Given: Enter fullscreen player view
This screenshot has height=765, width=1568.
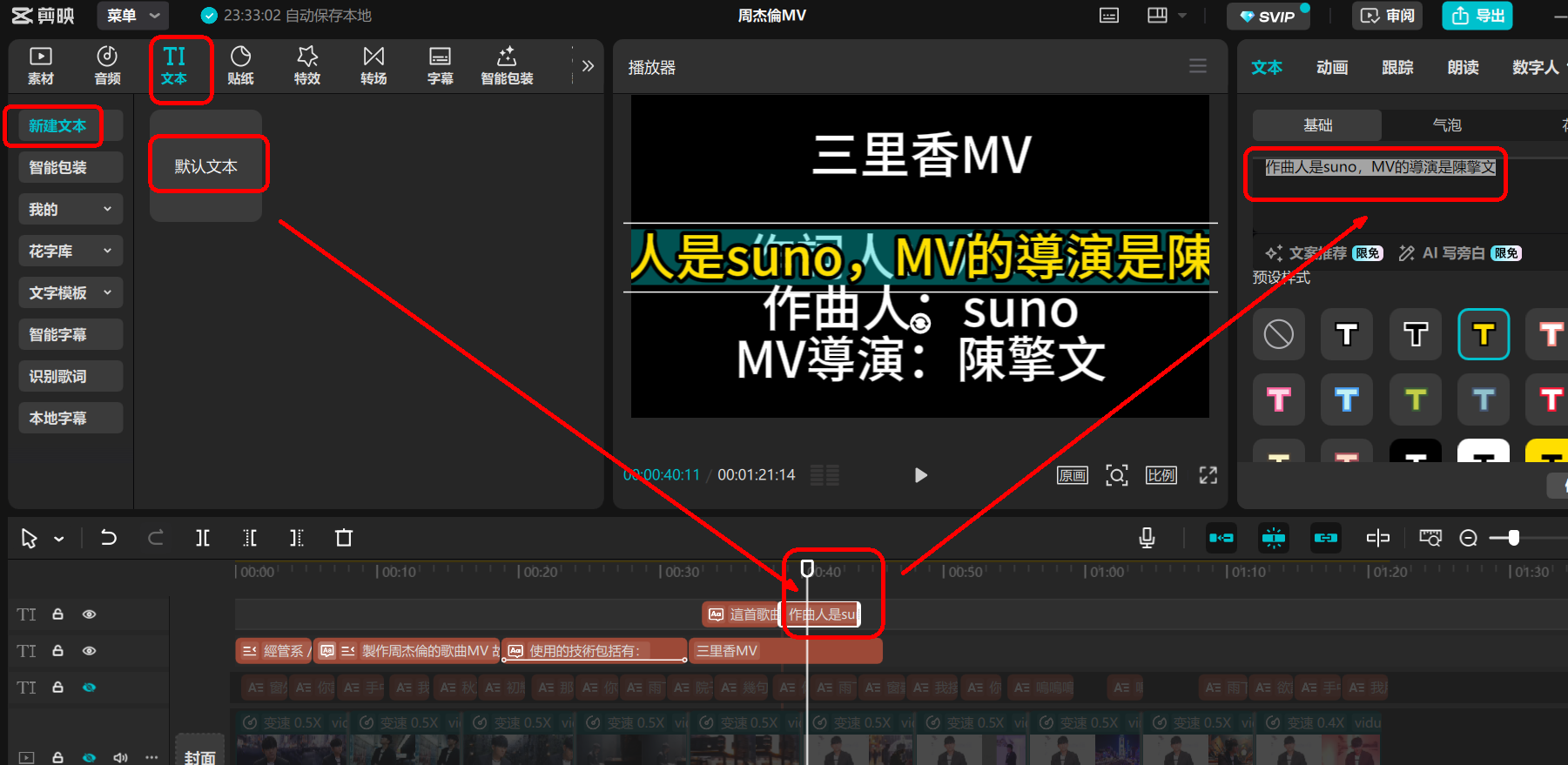Looking at the screenshot, I should pos(1208,475).
